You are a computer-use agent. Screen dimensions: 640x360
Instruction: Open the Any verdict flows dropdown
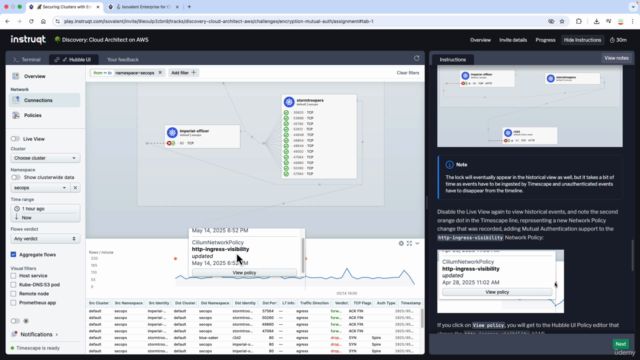(x=45, y=239)
